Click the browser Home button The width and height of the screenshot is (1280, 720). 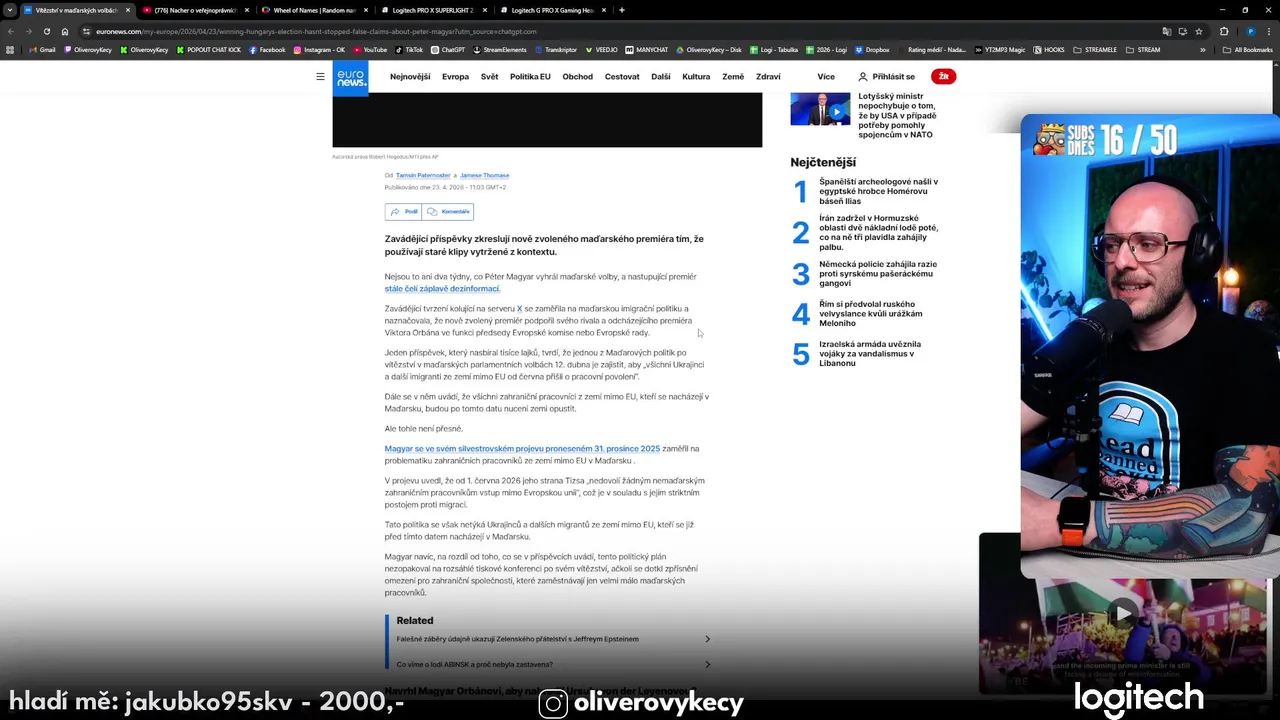click(65, 31)
